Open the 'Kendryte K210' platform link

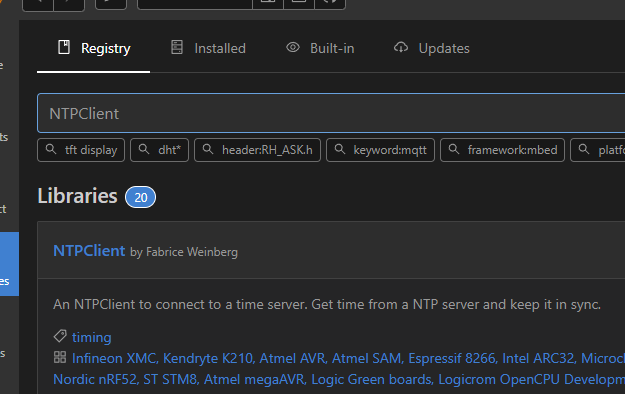click(208, 358)
